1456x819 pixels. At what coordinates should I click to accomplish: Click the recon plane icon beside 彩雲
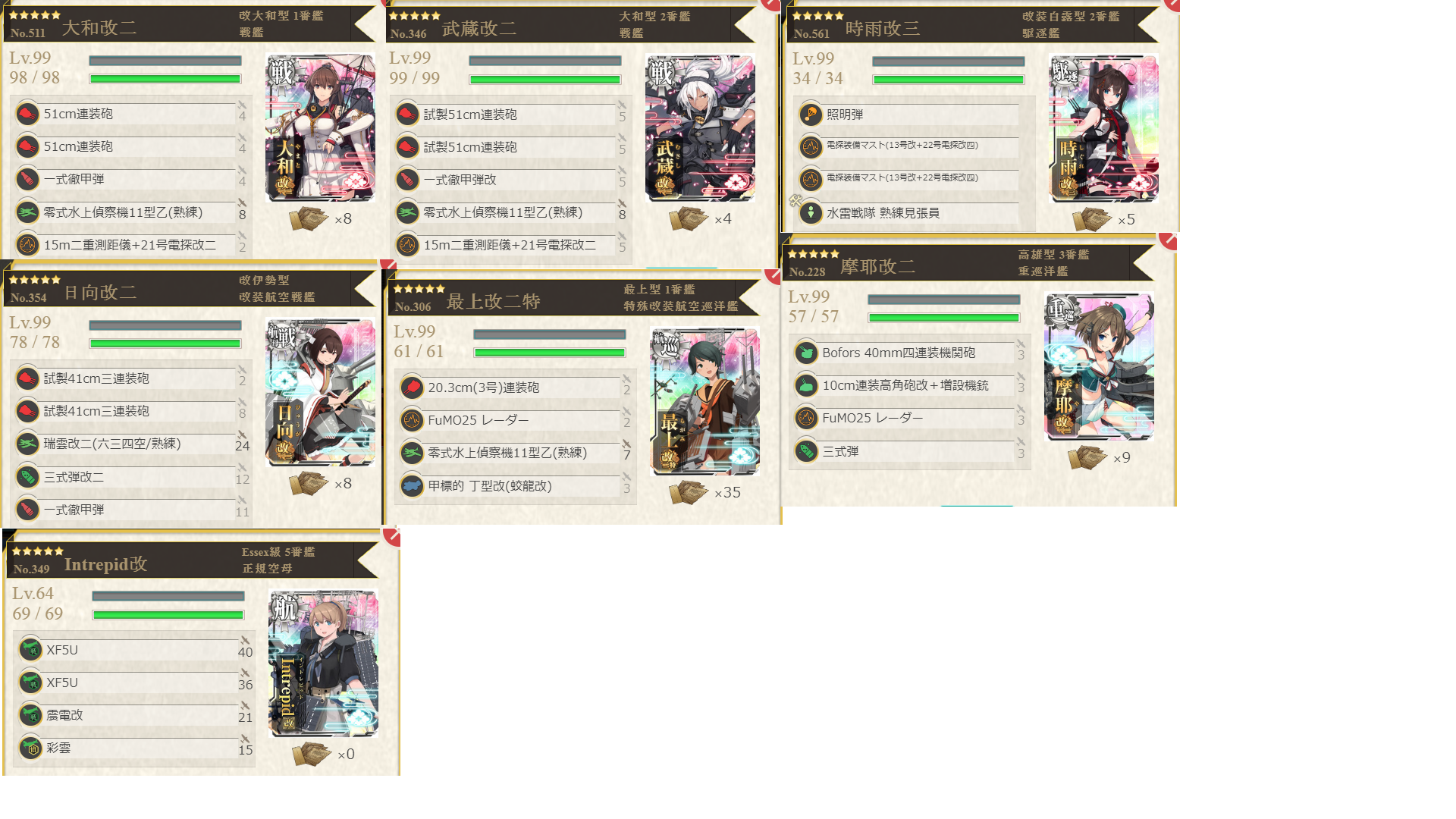(x=30, y=748)
